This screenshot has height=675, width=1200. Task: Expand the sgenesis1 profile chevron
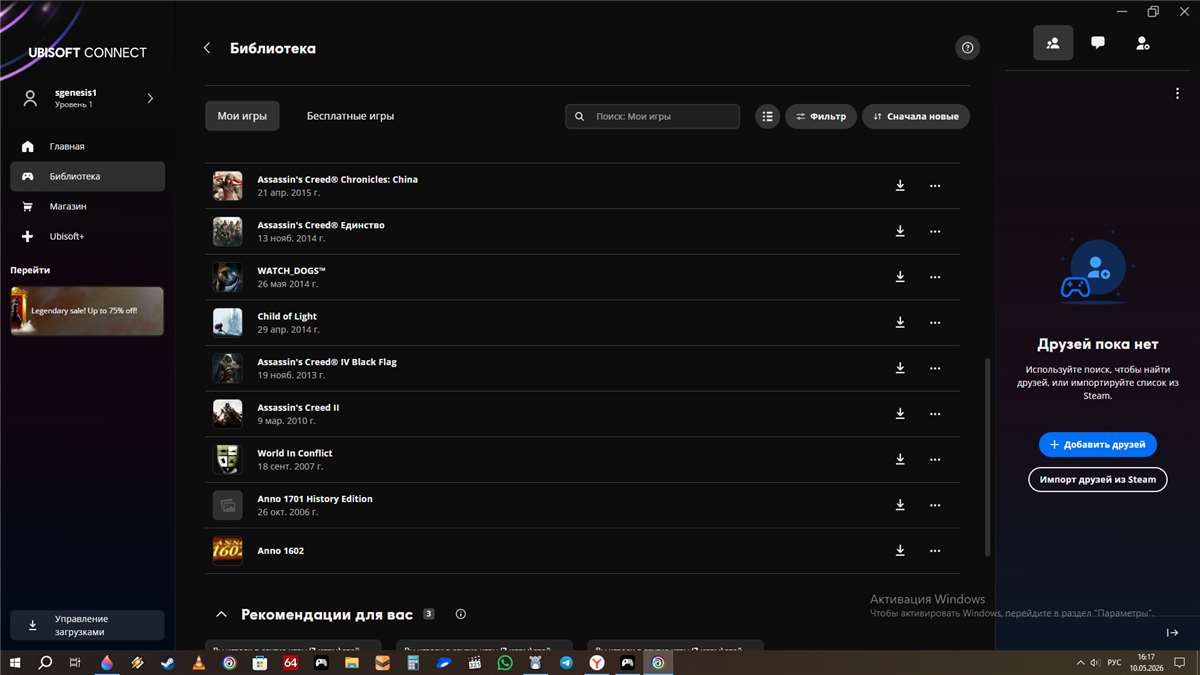click(x=151, y=98)
